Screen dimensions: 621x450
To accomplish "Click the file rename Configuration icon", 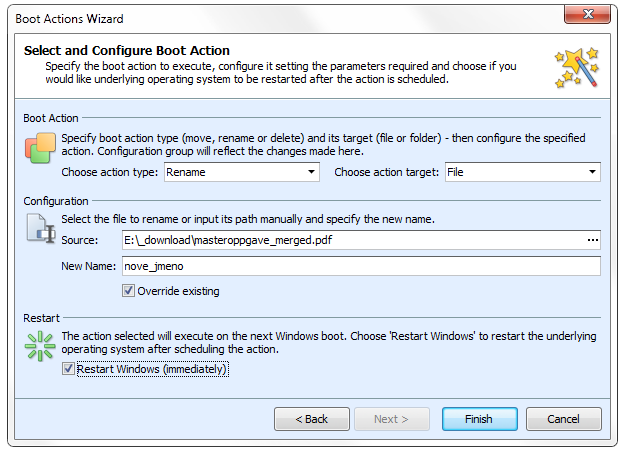I will click(40, 229).
